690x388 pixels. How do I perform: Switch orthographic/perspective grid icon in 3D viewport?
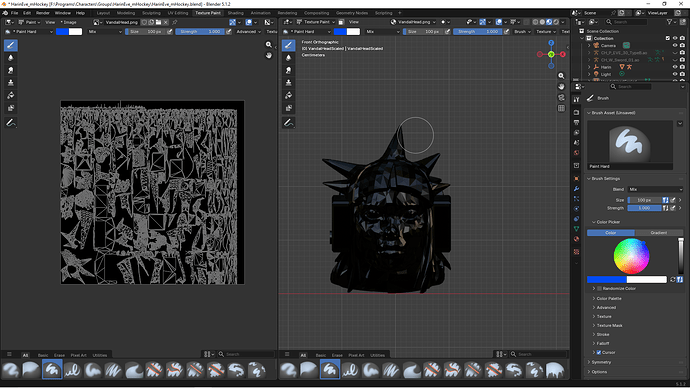point(561,108)
